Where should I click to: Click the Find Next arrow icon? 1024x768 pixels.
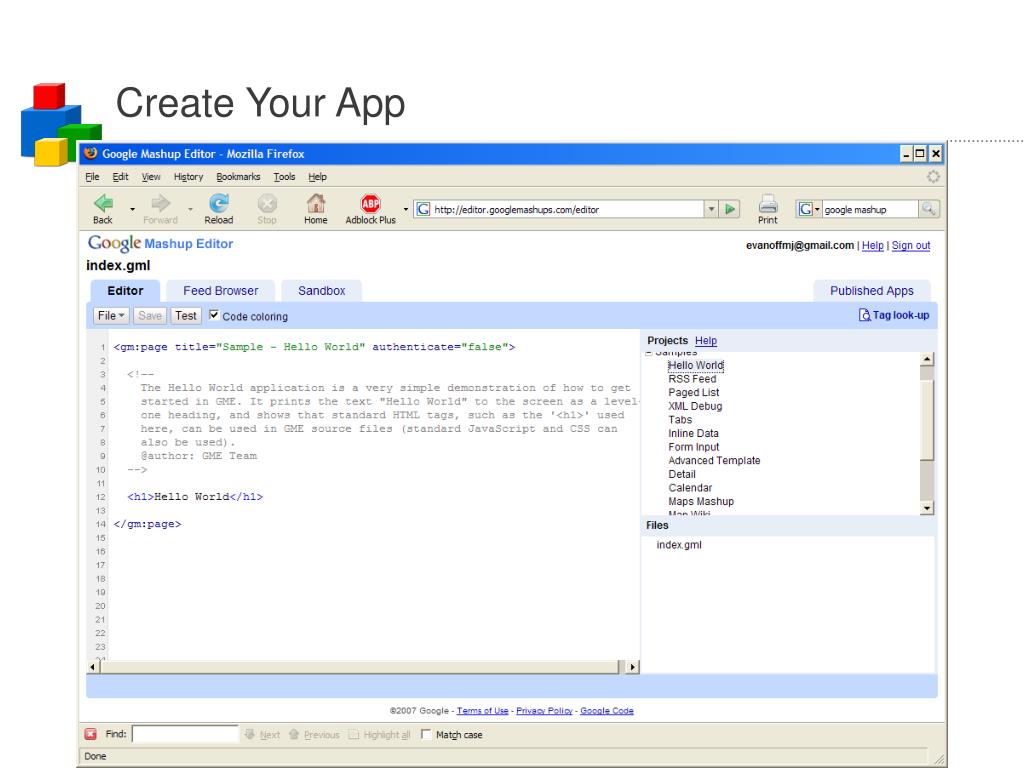249,734
